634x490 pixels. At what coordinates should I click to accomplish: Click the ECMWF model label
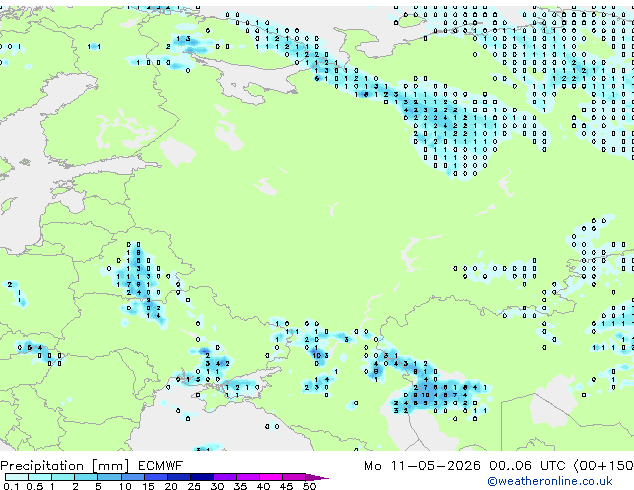coord(161,466)
